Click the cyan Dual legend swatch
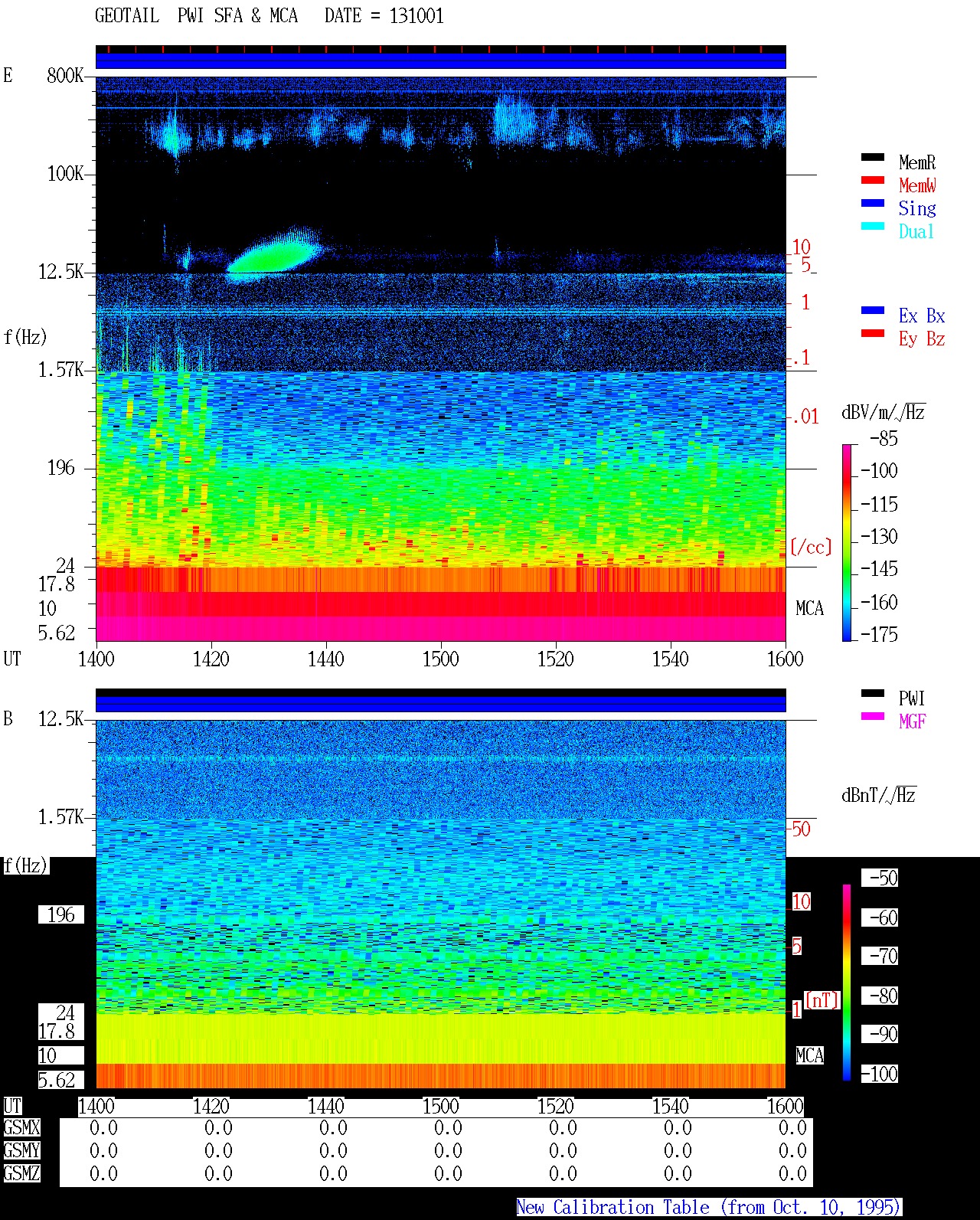The image size is (980, 1220). tap(872, 226)
